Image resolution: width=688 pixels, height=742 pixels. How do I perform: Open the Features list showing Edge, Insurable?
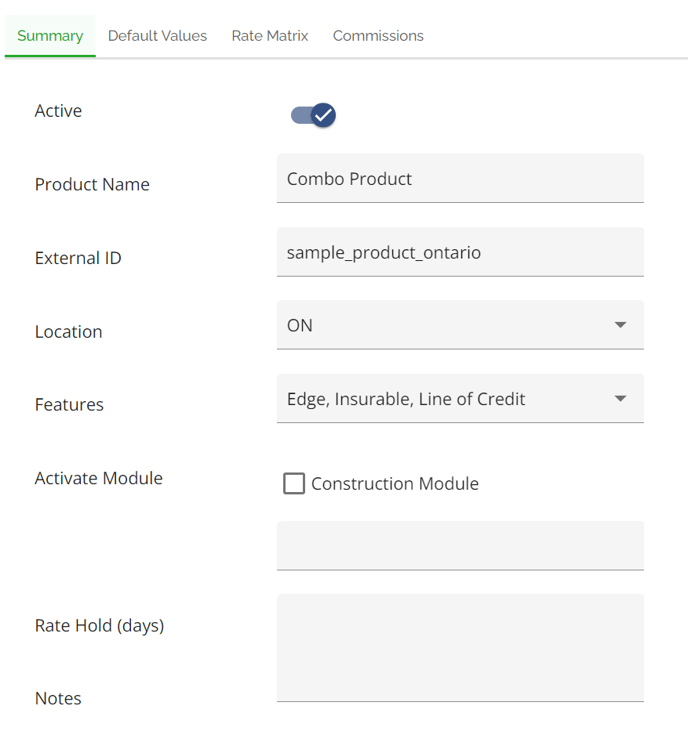(460, 398)
